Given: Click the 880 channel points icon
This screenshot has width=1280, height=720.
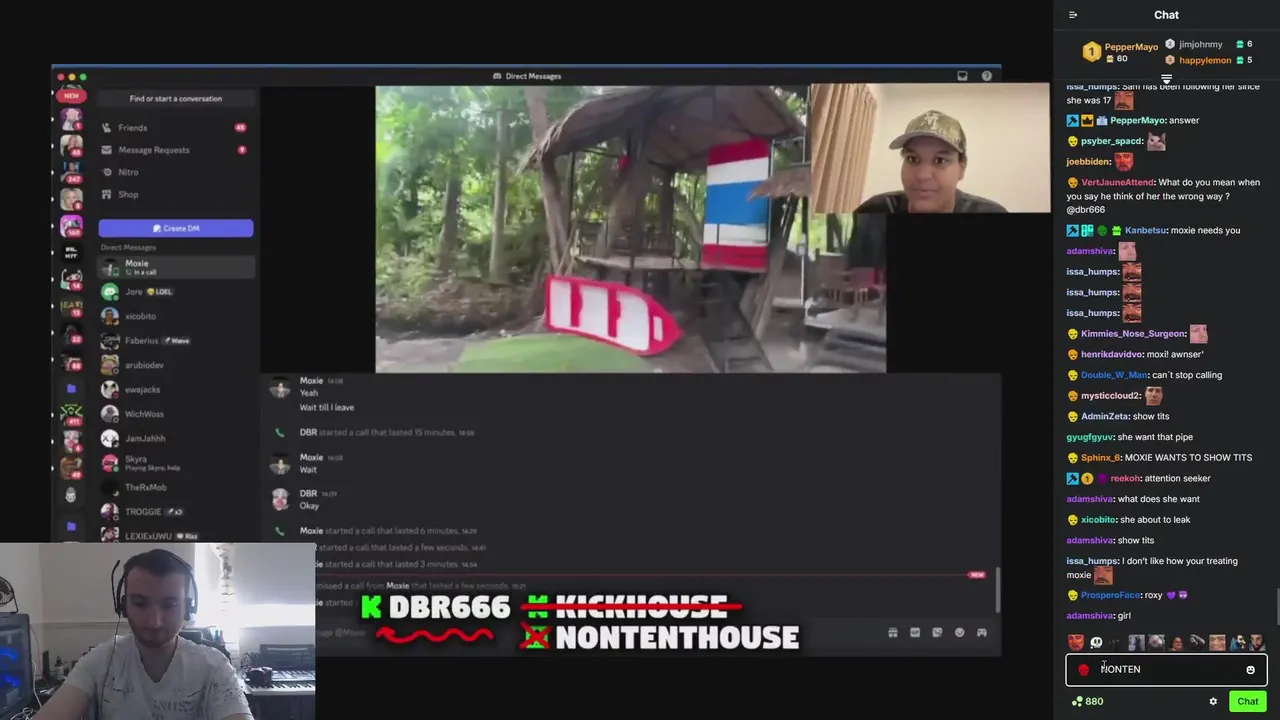Looking at the screenshot, I should point(1077,701).
